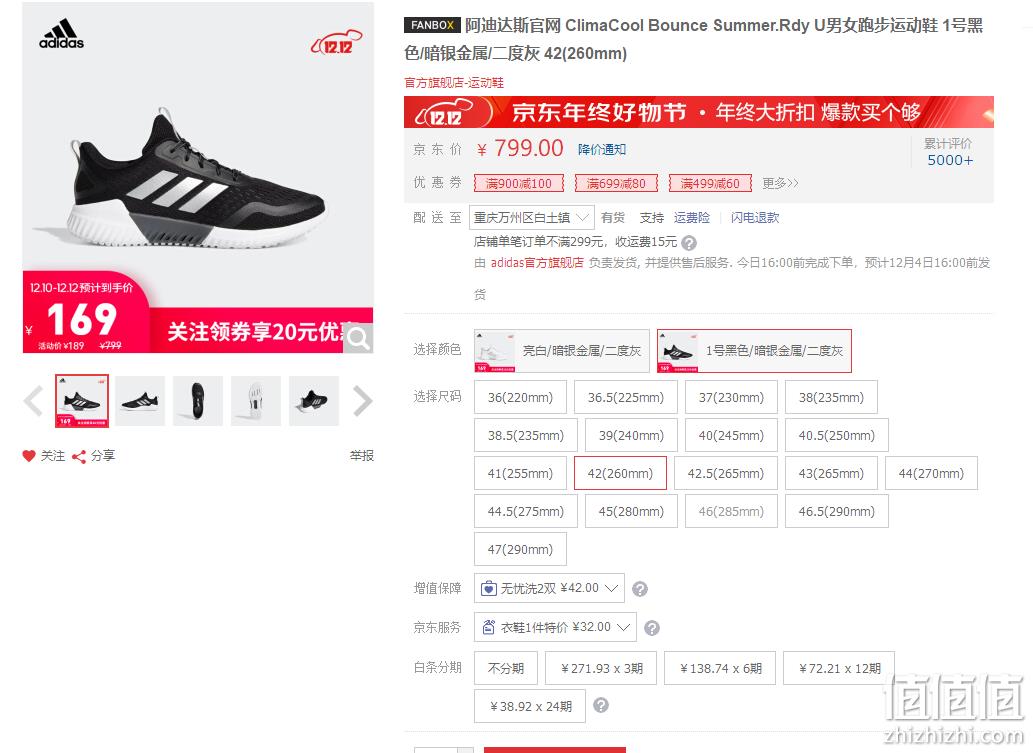Show next thumbnails with right arrow
This screenshot has width=1033, height=753.
(x=362, y=401)
